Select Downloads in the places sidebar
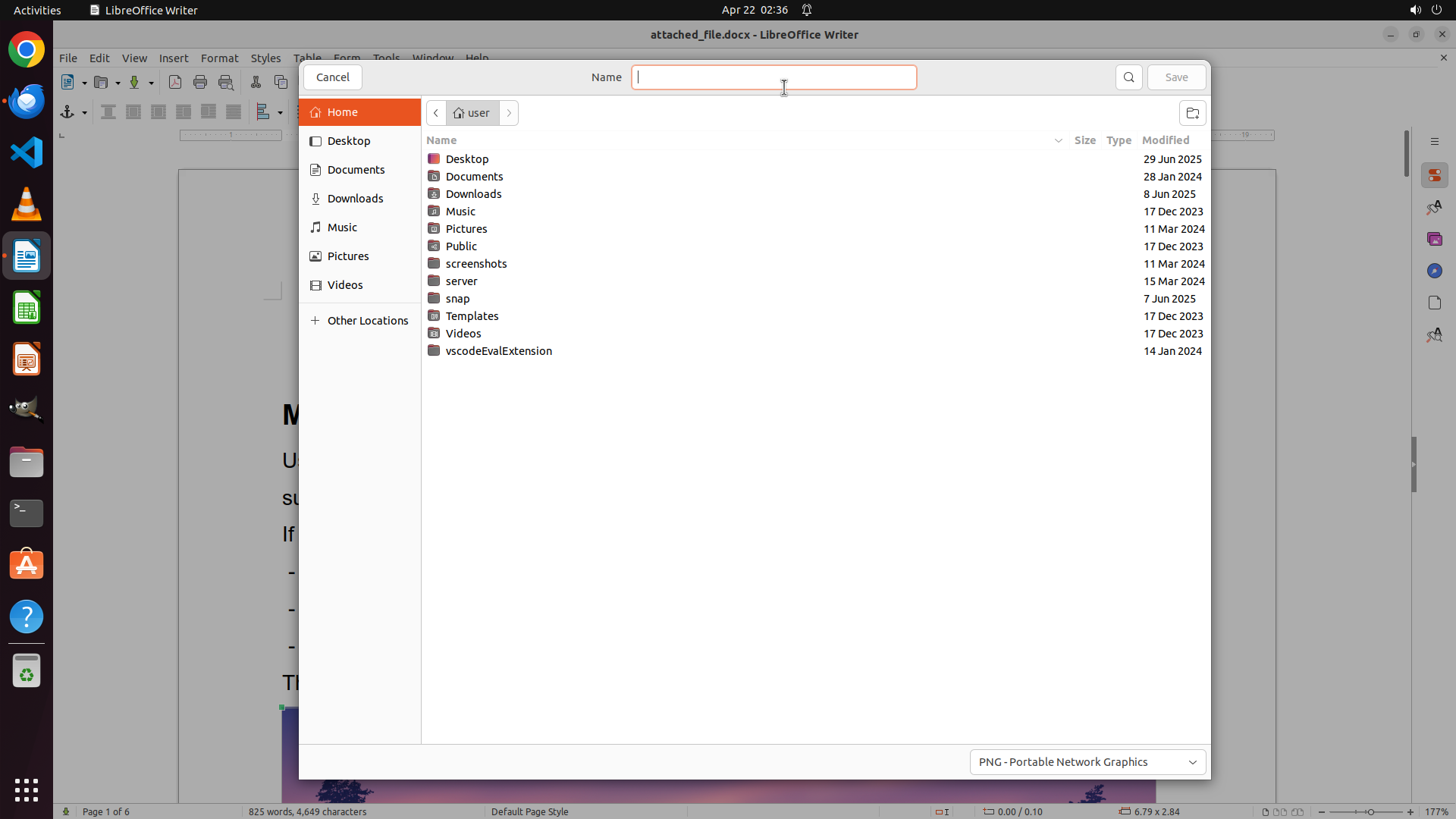This screenshot has height=819, width=1456. [x=355, y=199]
